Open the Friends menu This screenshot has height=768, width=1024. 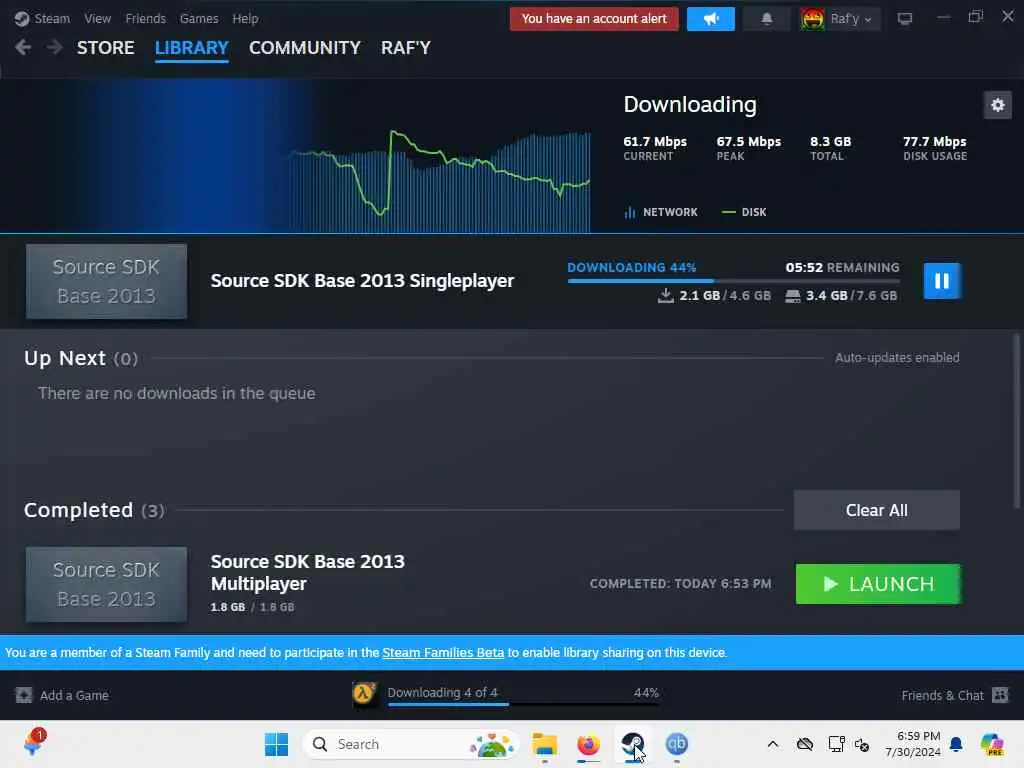(145, 18)
